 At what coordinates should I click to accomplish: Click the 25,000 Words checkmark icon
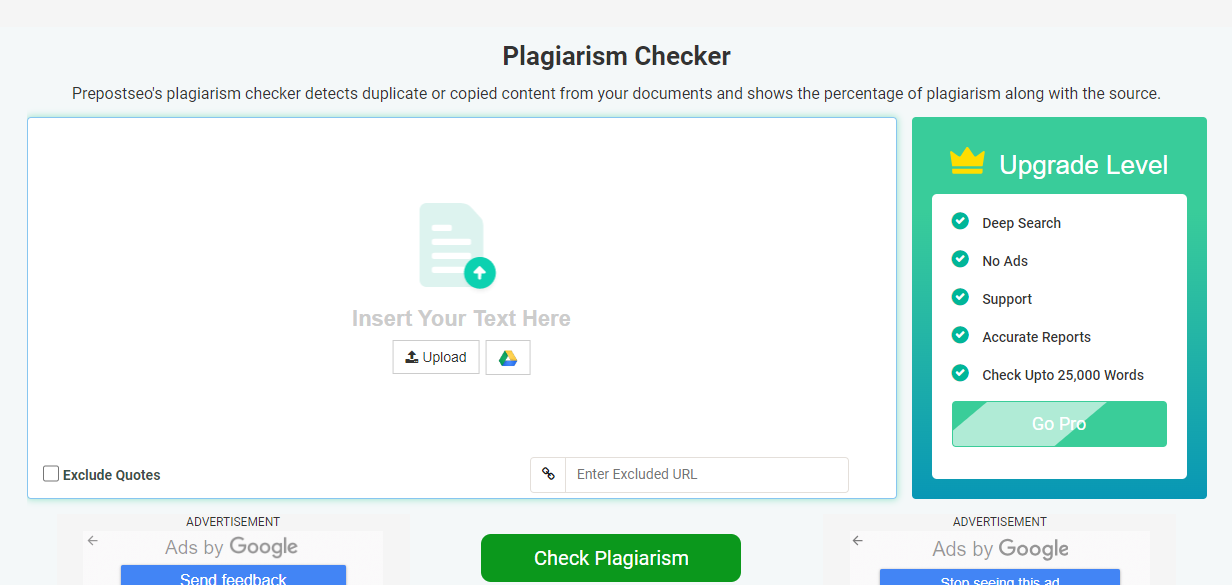pos(960,373)
